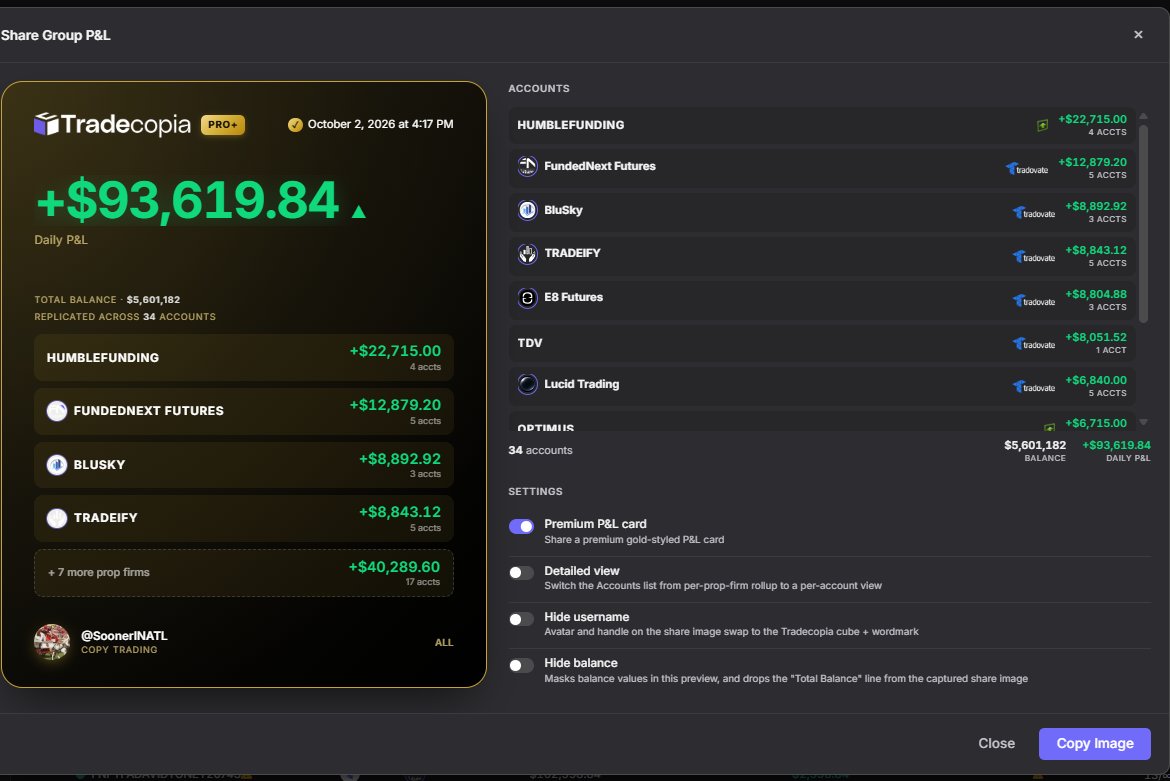The height and width of the screenshot is (781, 1170).
Task: Close the Share Group P&L dialog with X
Action: (1138, 34)
